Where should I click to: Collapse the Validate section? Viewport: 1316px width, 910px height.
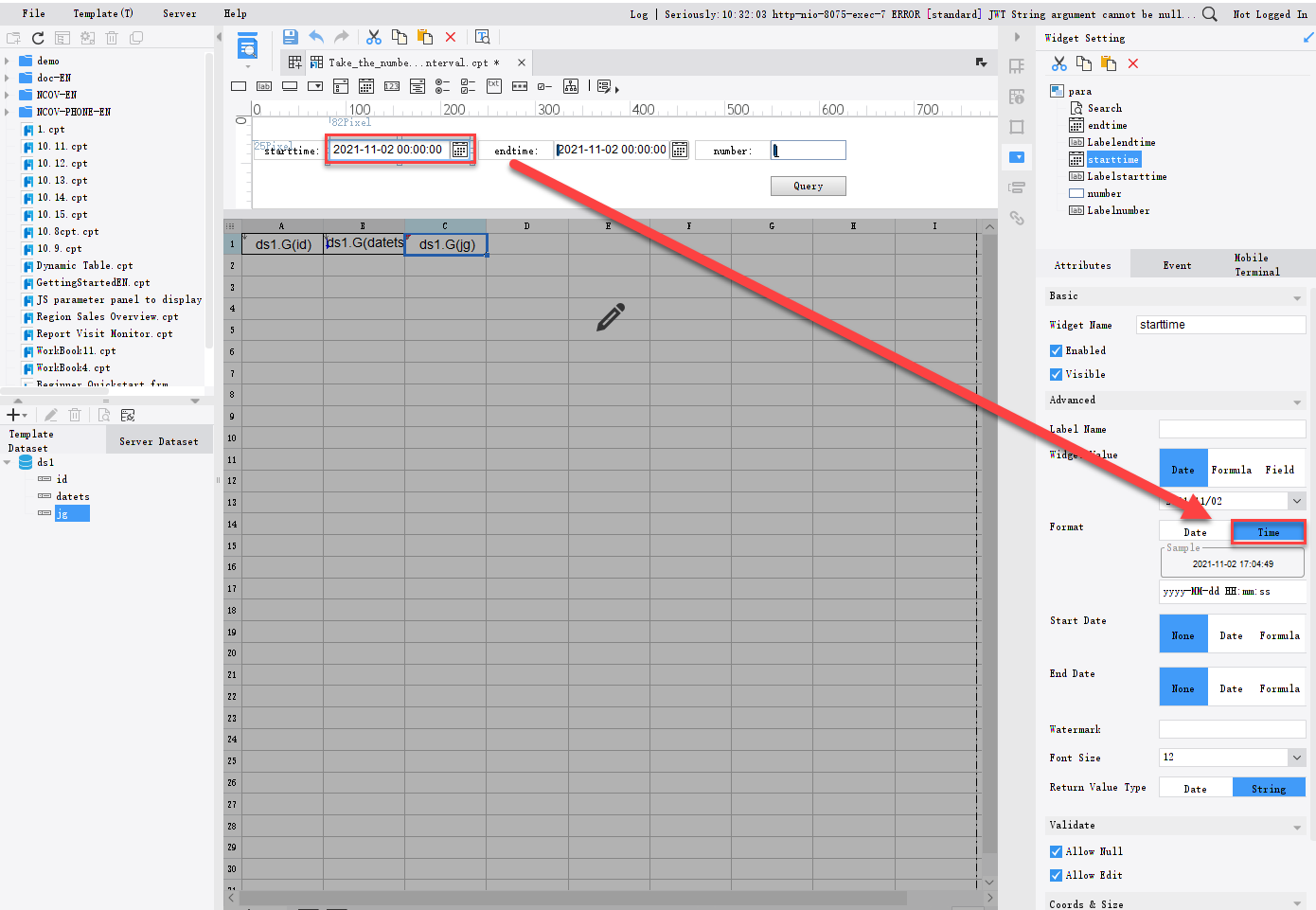[x=1297, y=828]
